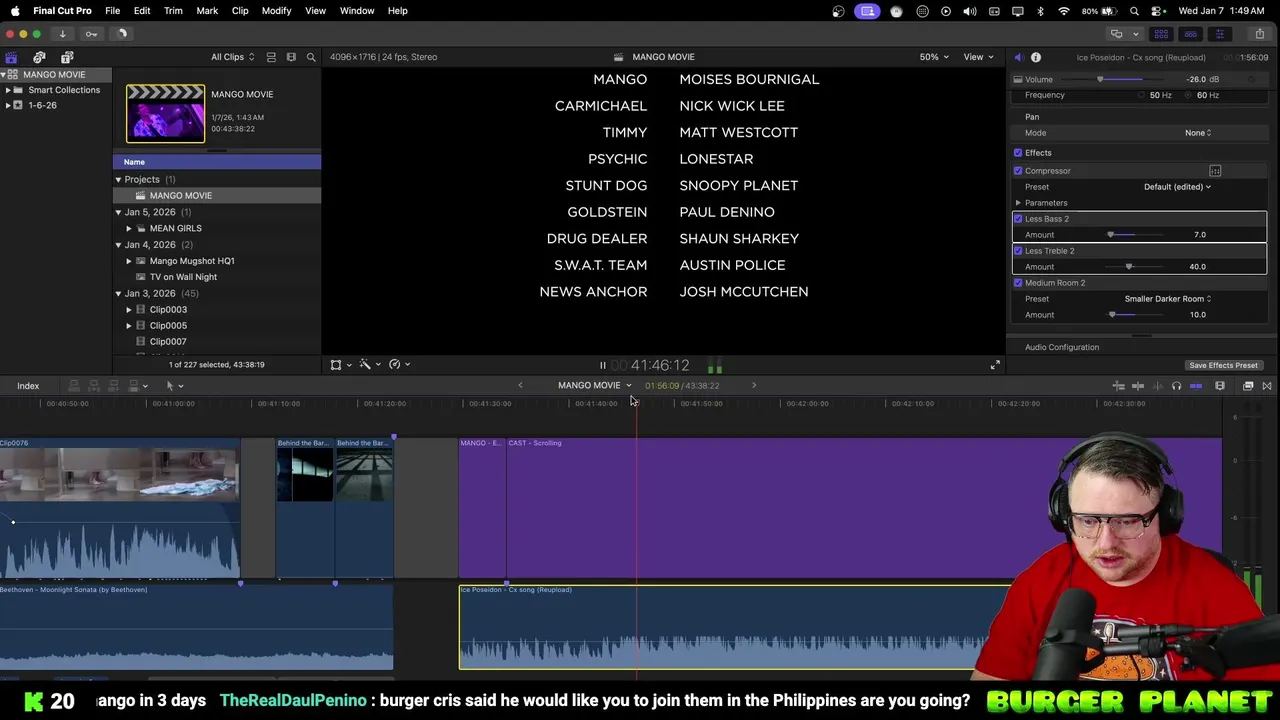Collapse the Projects group
1280x720 pixels.
coord(118,180)
